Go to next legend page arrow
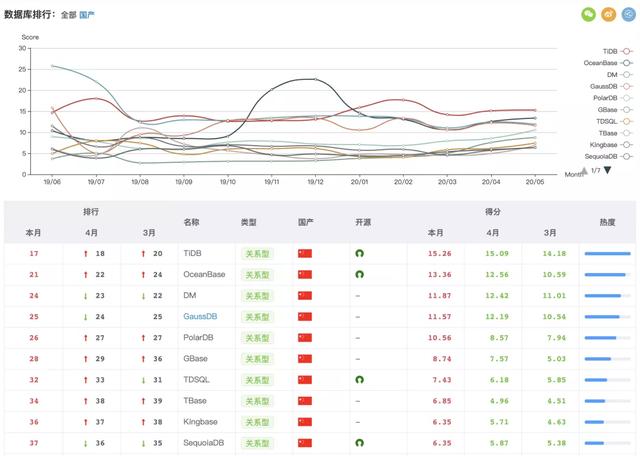Screen dimensions: 640x456 click(607, 170)
